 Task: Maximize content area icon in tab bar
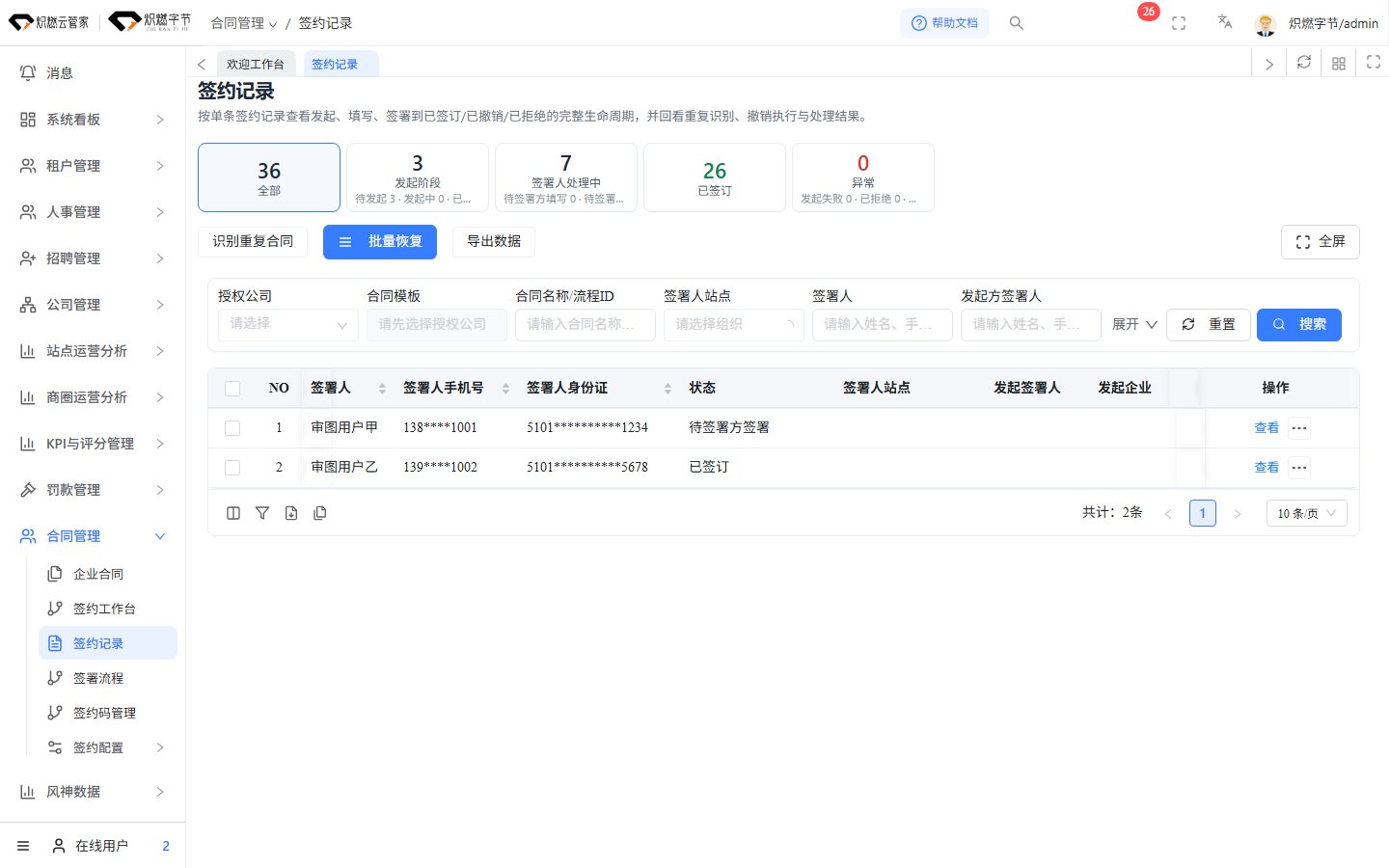click(1374, 62)
